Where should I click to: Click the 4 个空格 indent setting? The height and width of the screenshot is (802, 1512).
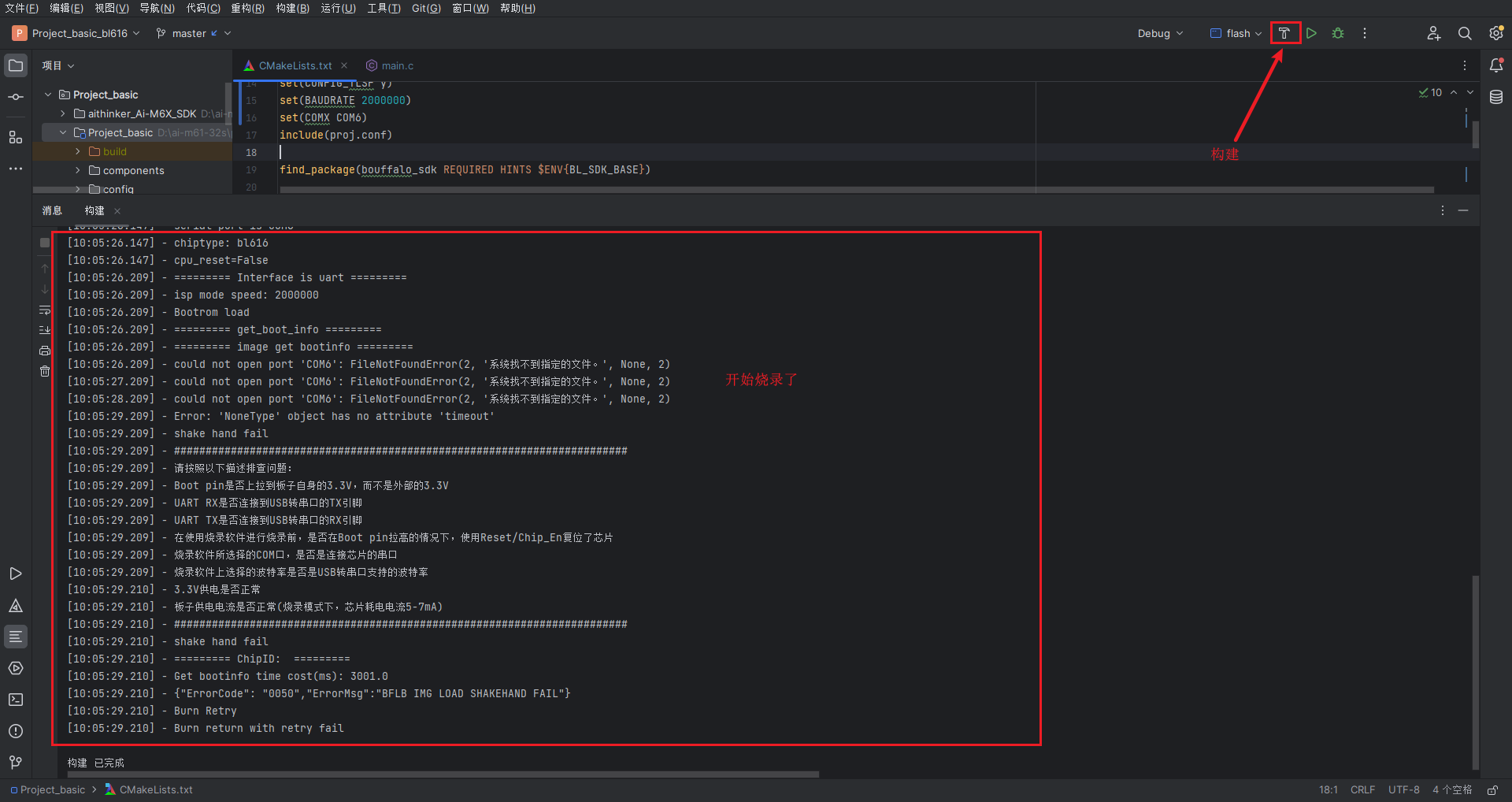pos(1452,789)
